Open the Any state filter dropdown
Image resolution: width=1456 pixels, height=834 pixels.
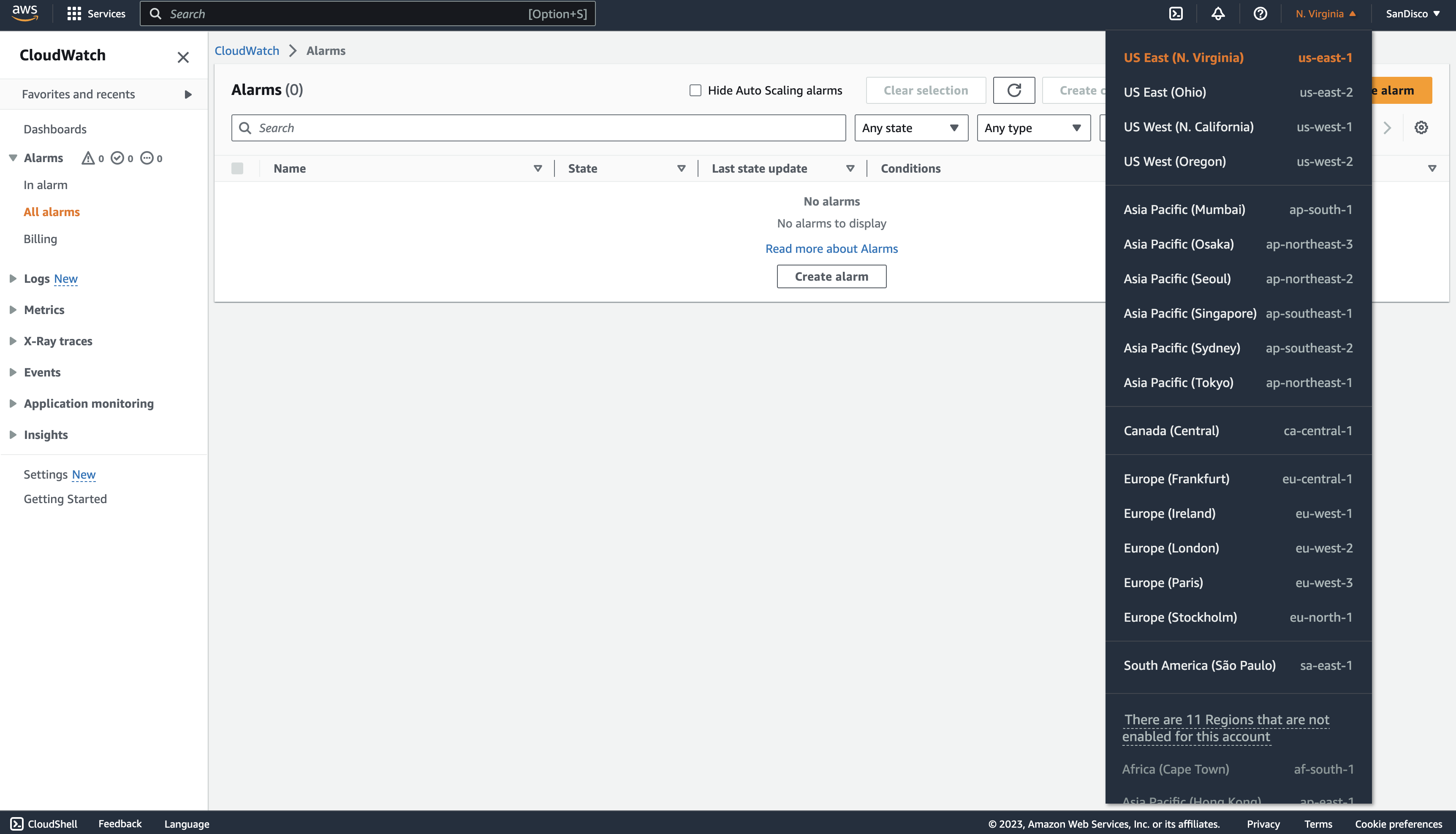click(910, 128)
